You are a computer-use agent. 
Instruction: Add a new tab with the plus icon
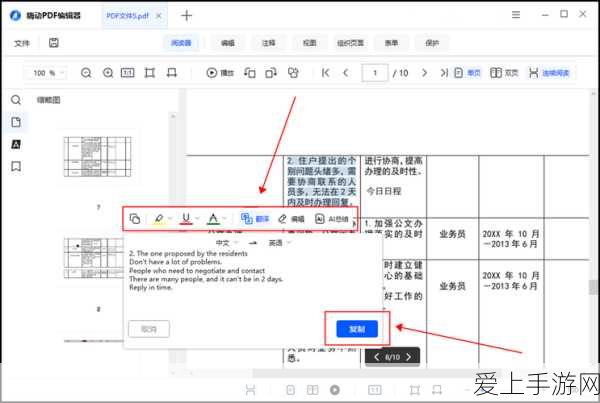186,16
